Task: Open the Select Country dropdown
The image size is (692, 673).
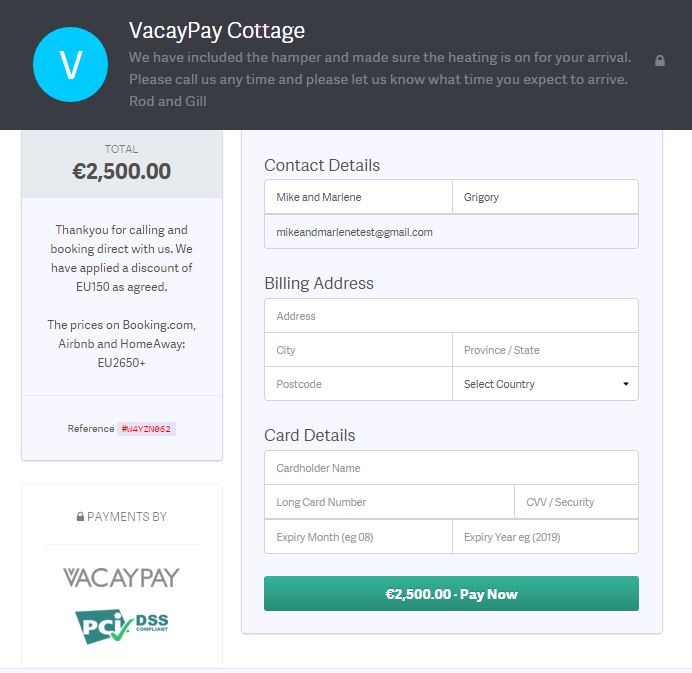Action: coord(545,384)
